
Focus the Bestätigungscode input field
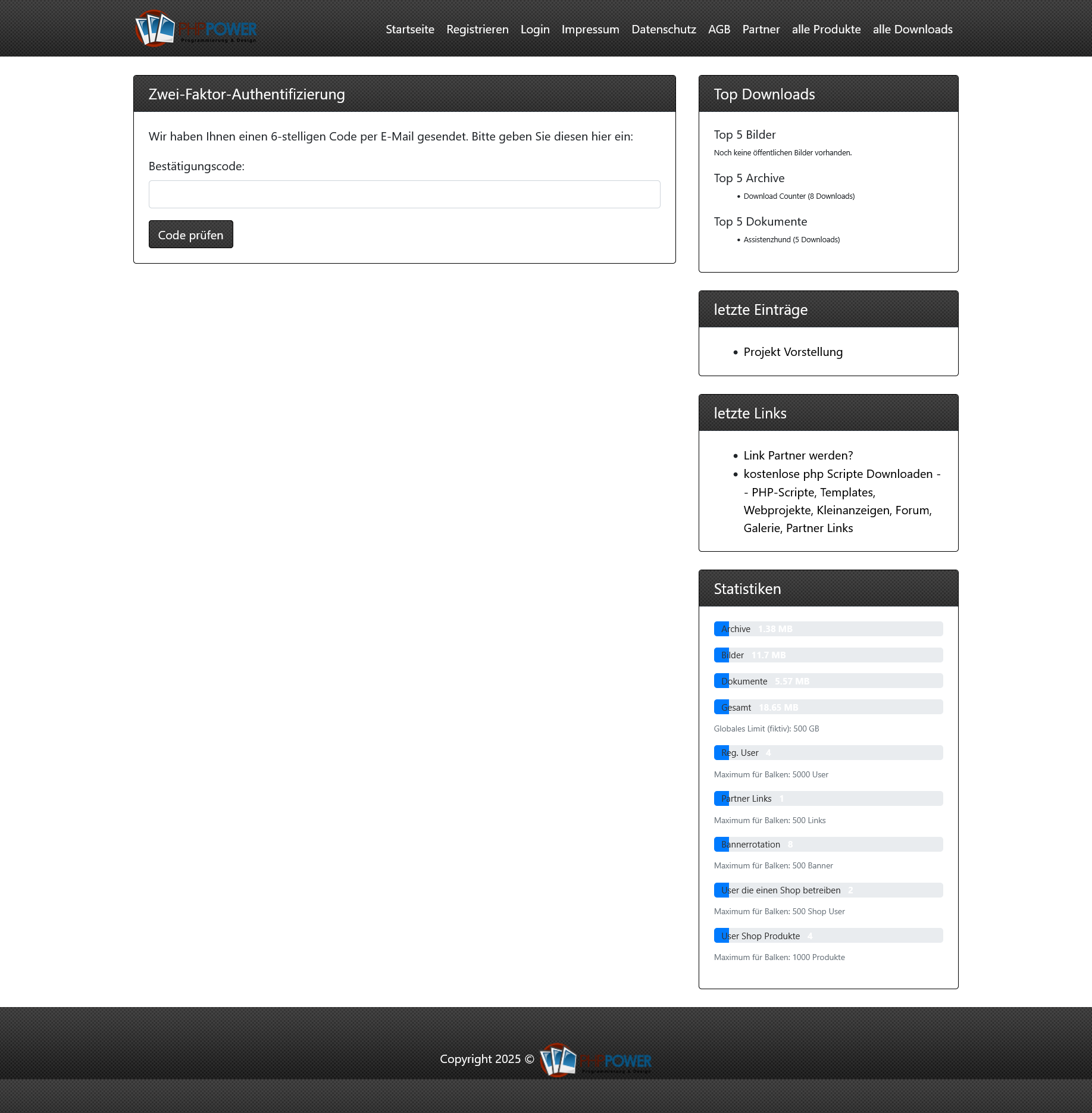[404, 195]
